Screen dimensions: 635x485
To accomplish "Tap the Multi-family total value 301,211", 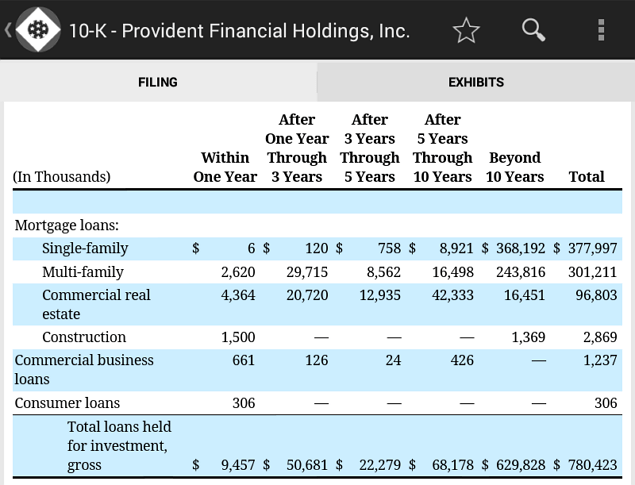I will coord(592,272).
